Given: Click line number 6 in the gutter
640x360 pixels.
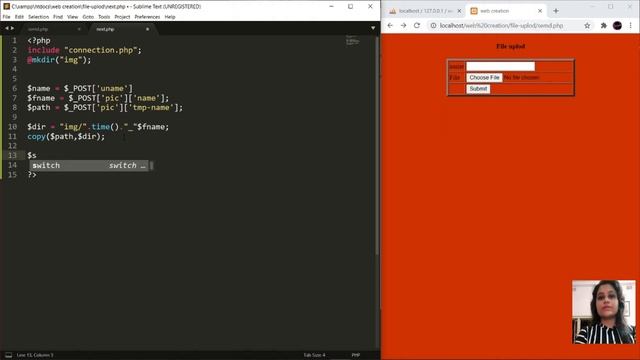Looking at the screenshot, I should [x=14, y=89].
